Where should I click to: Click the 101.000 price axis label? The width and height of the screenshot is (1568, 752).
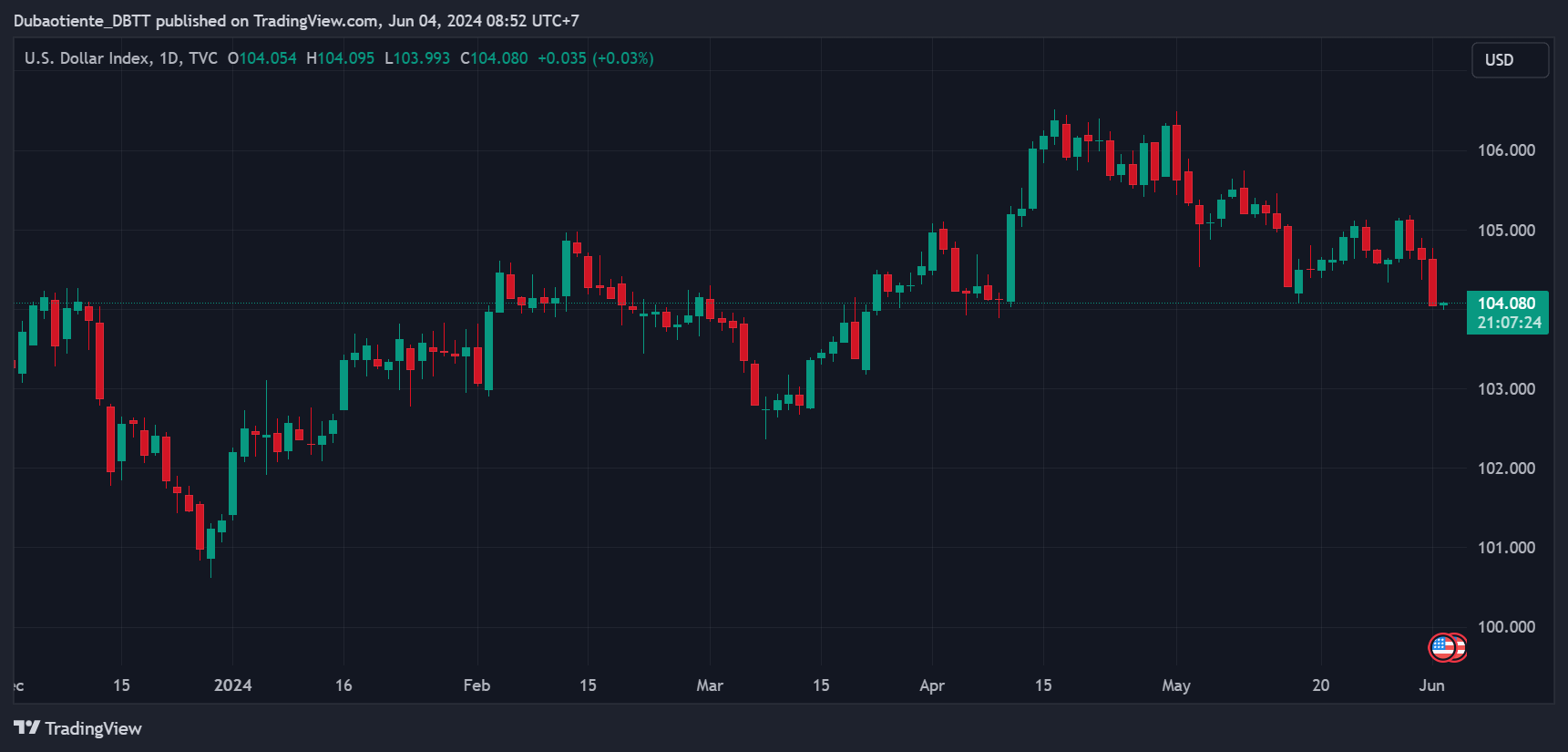pos(1506,548)
